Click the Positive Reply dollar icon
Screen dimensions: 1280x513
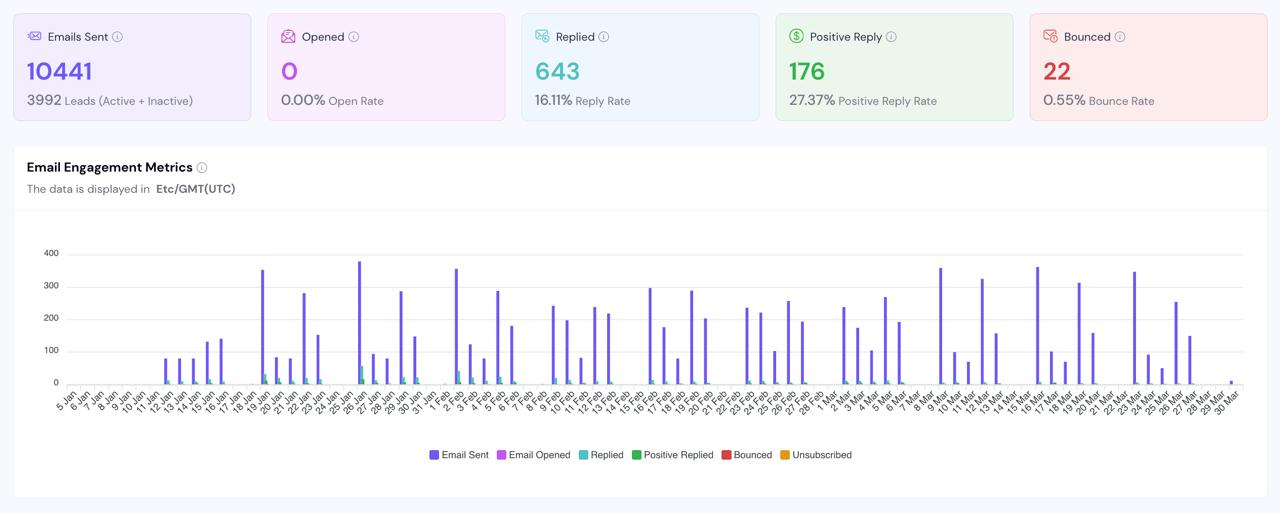[x=796, y=36]
